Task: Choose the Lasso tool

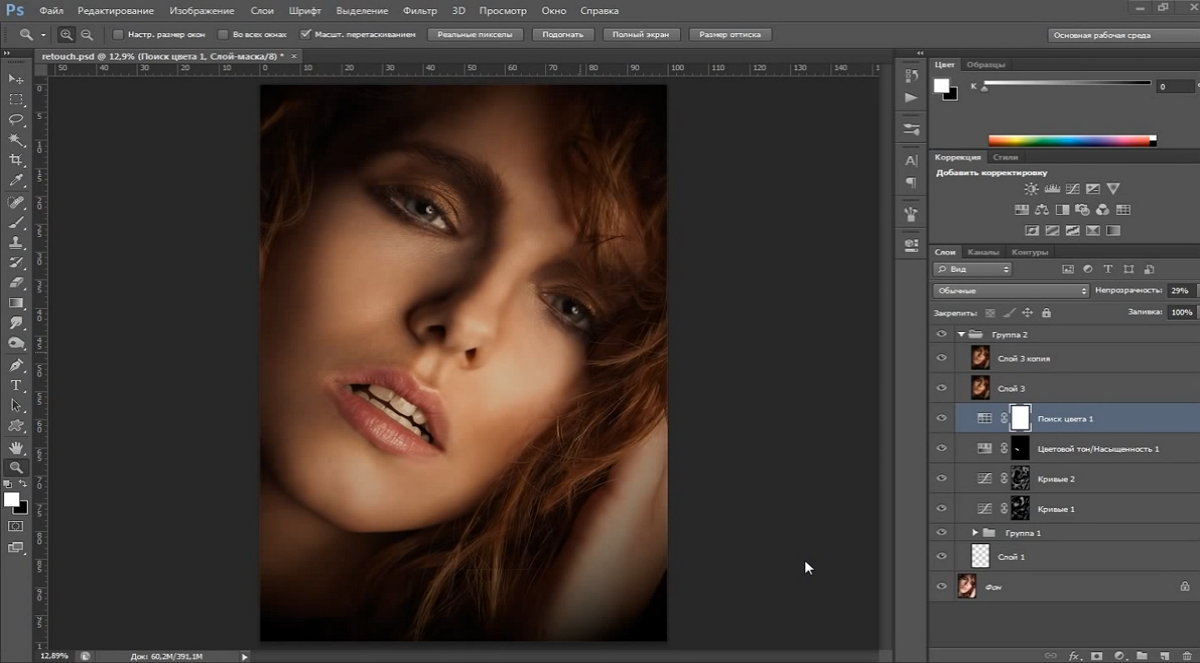Action: [16, 119]
